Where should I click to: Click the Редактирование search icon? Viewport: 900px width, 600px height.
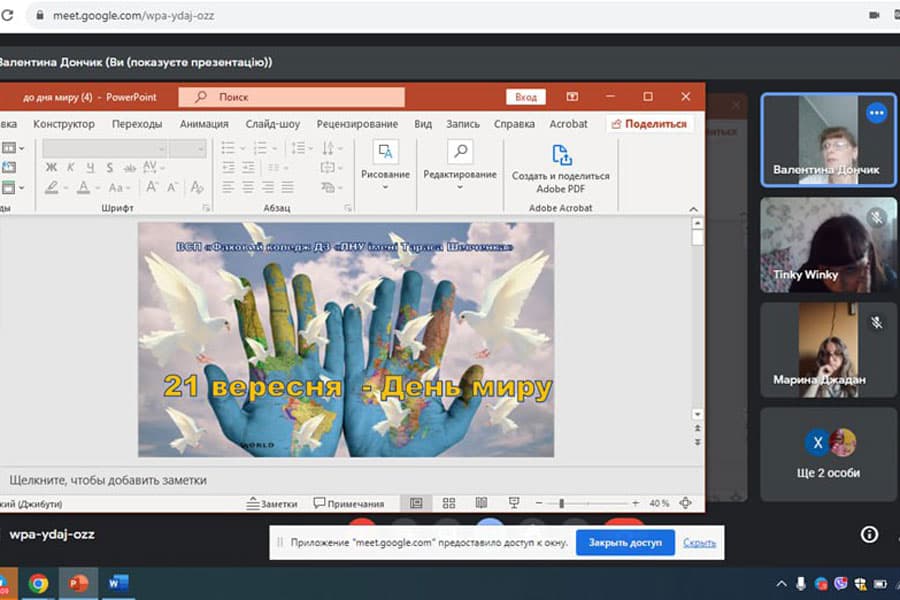click(460, 152)
